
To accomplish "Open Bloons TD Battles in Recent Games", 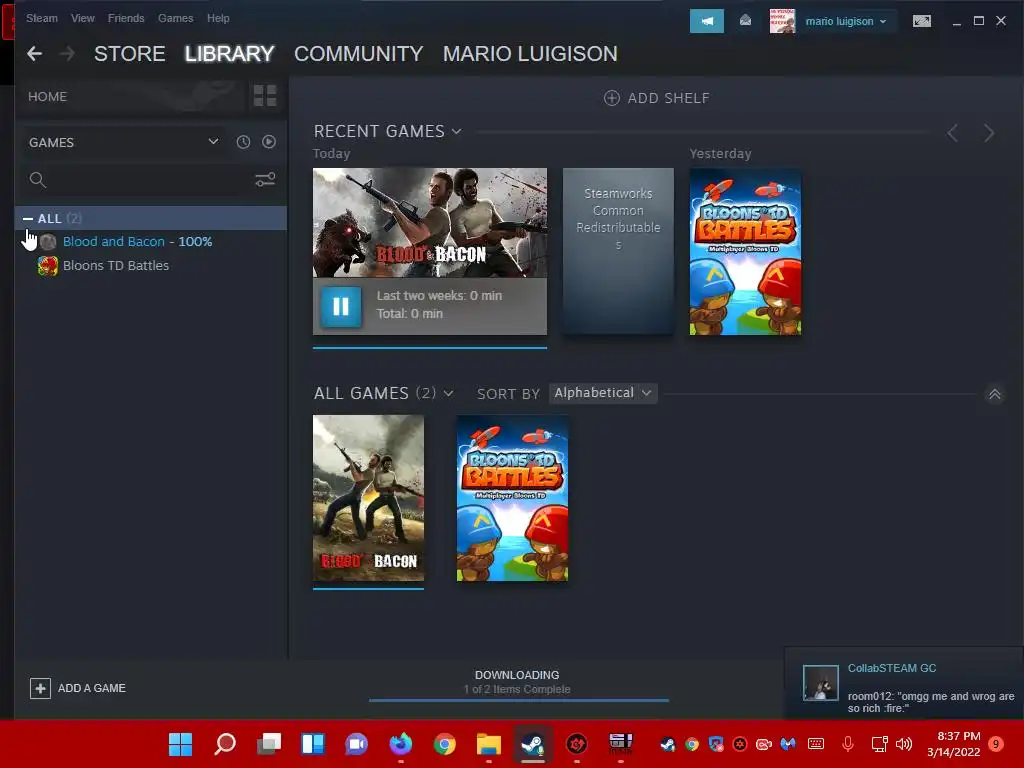I will pyautogui.click(x=745, y=251).
